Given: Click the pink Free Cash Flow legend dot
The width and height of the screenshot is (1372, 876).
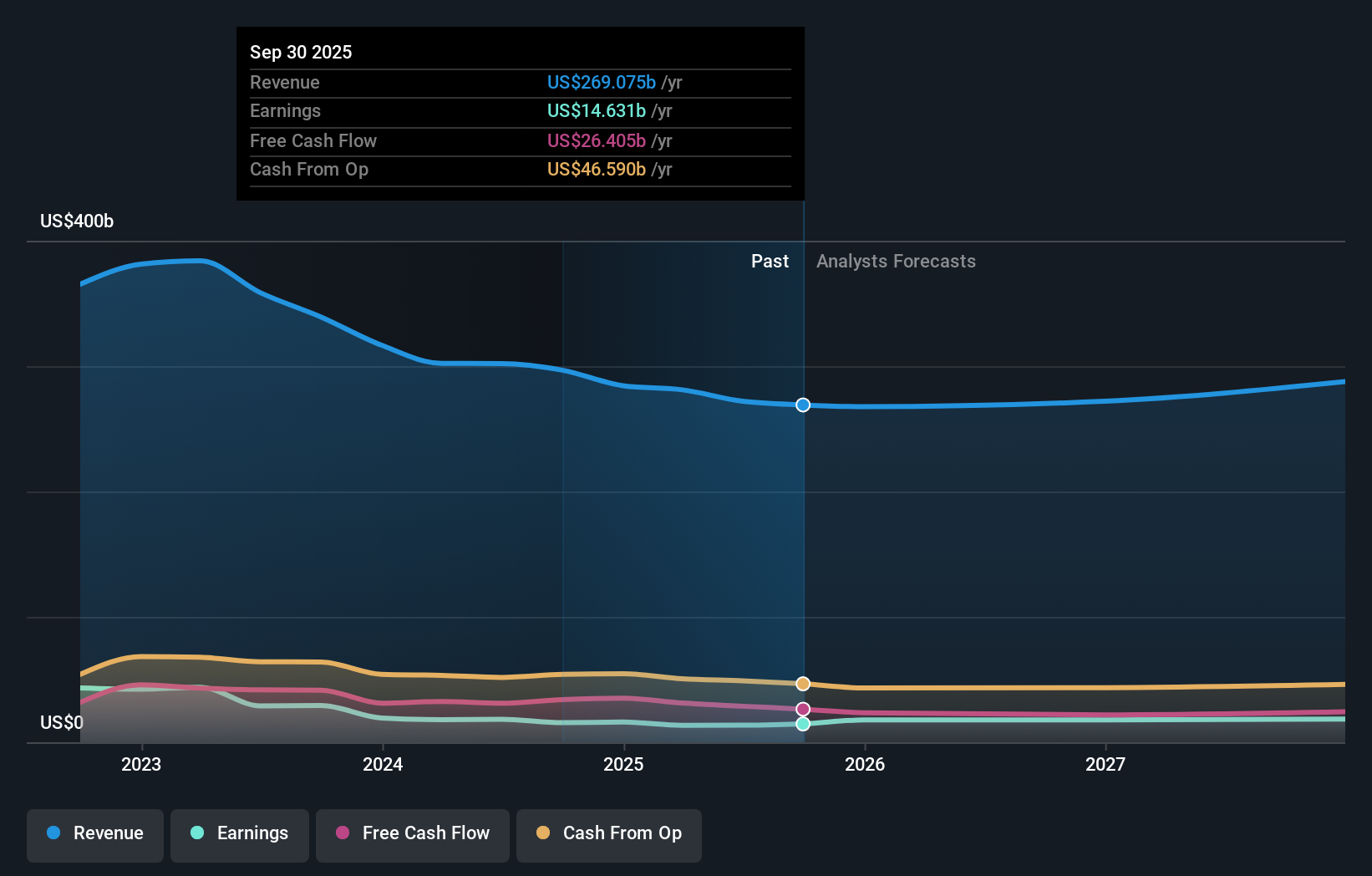Looking at the screenshot, I should point(343,833).
